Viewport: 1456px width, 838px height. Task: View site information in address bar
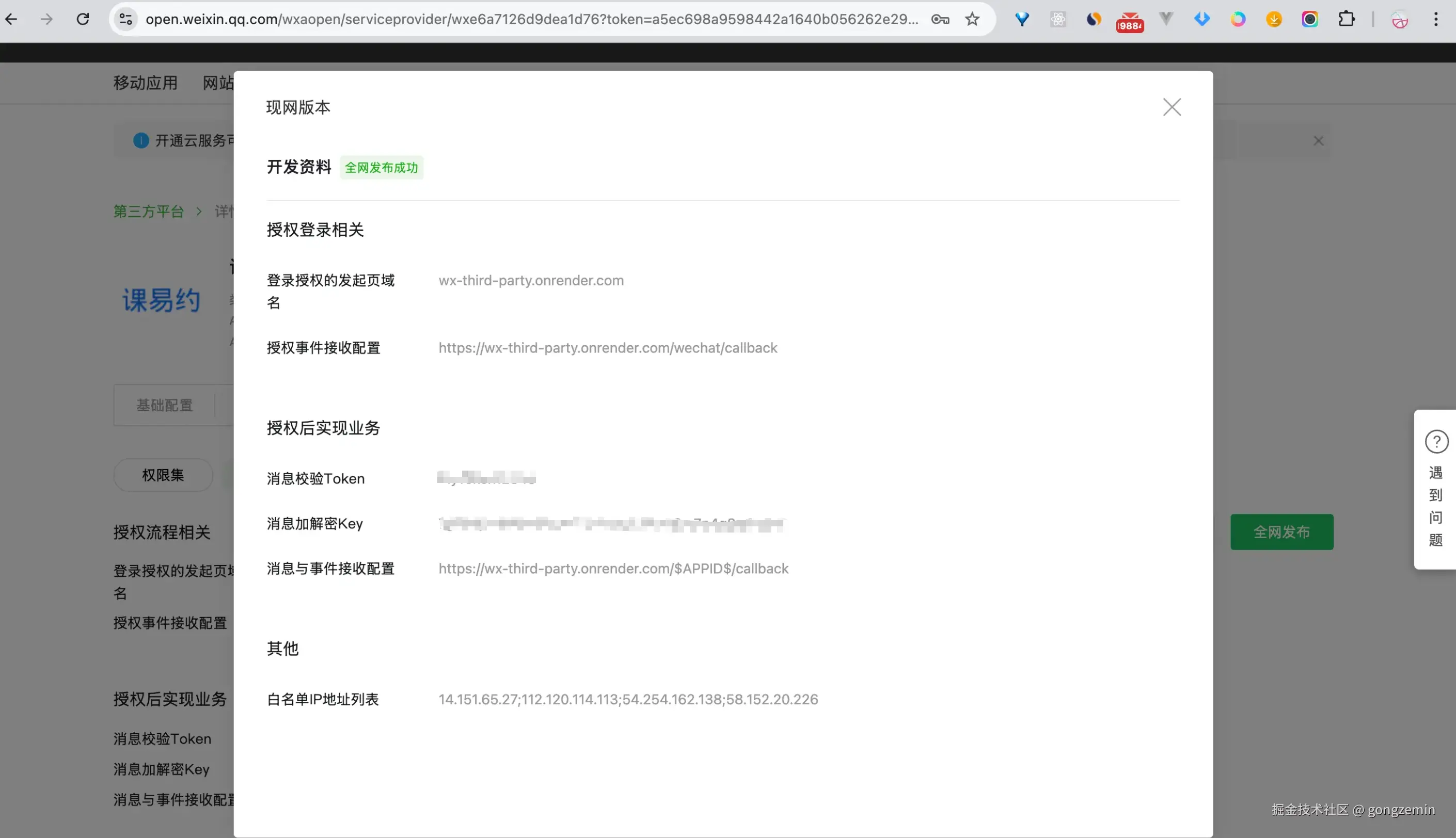click(x=125, y=20)
